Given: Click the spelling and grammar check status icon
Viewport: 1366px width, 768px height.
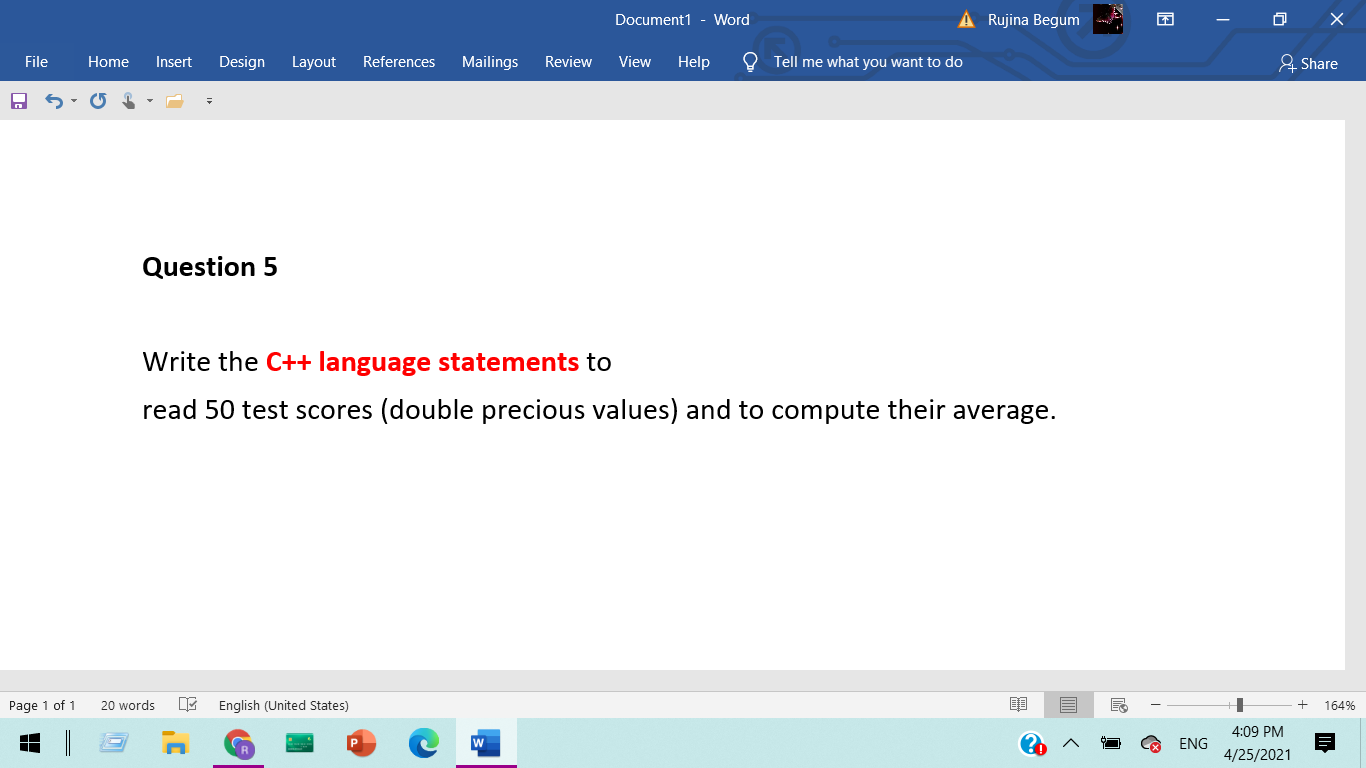Looking at the screenshot, I should (x=188, y=705).
